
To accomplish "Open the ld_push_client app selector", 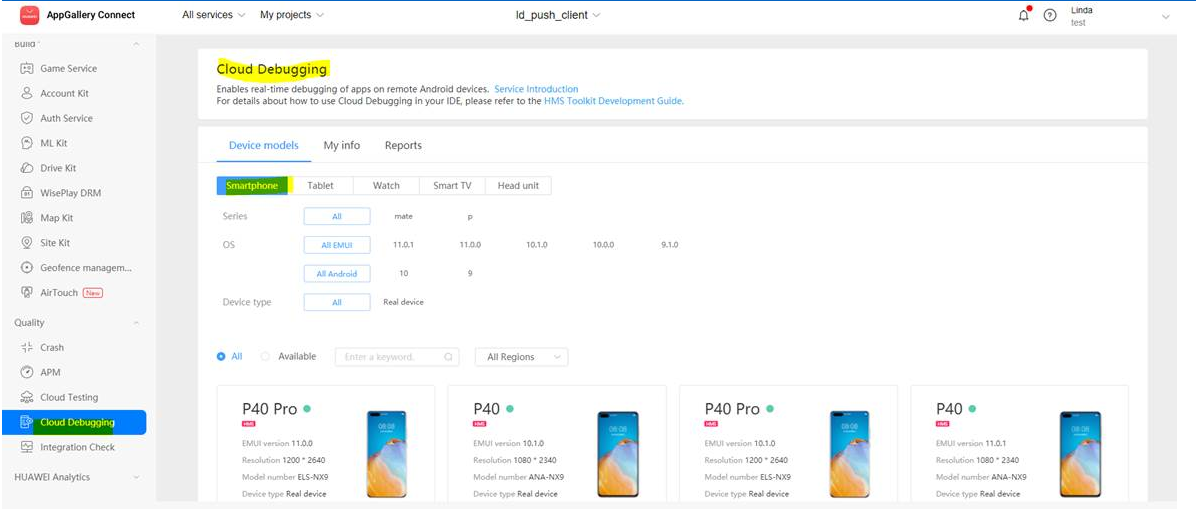I will (558, 14).
